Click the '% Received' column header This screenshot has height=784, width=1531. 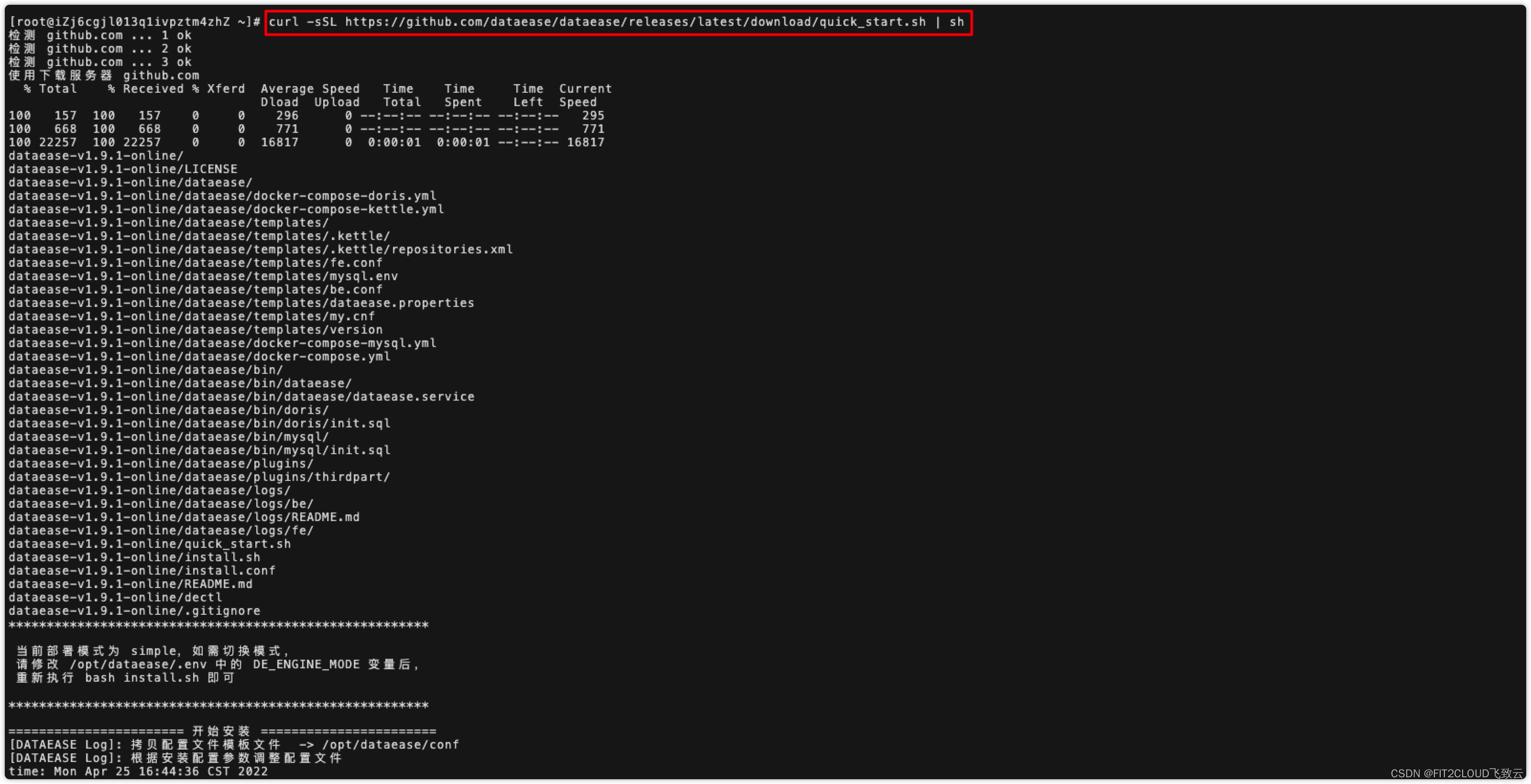point(146,89)
